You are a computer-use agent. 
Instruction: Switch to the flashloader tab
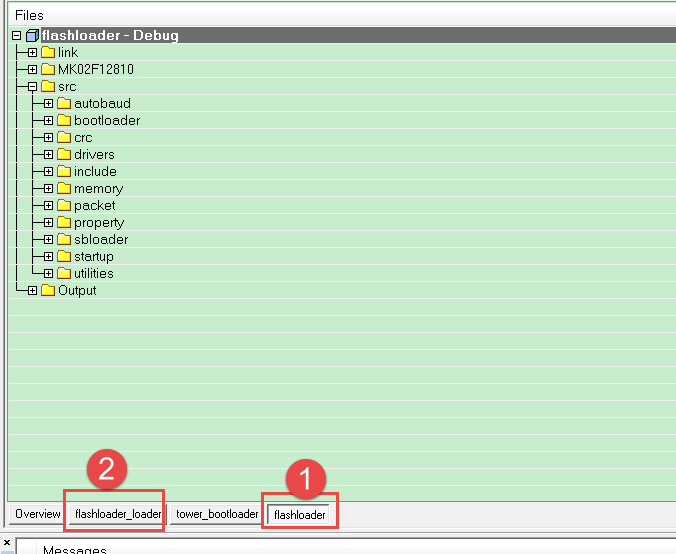(x=299, y=515)
